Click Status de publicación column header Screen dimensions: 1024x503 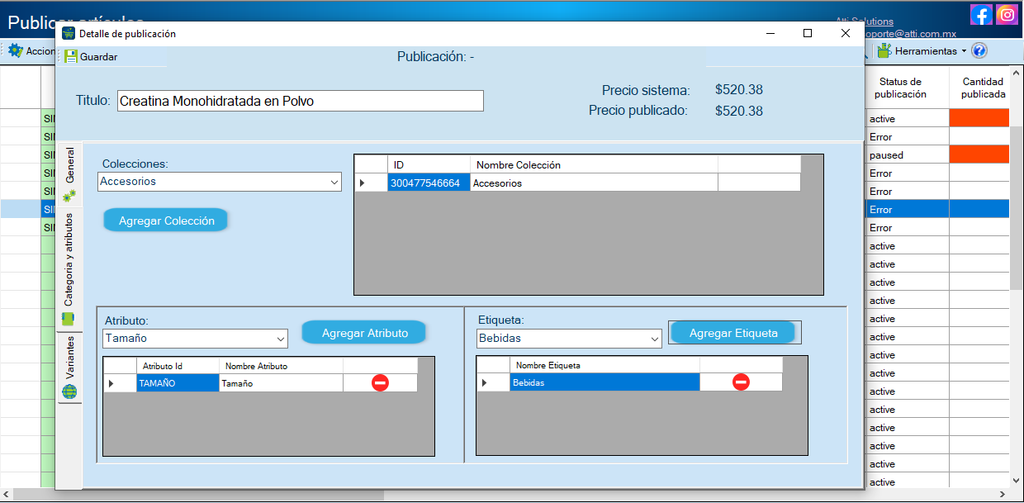pyautogui.click(x=907, y=88)
